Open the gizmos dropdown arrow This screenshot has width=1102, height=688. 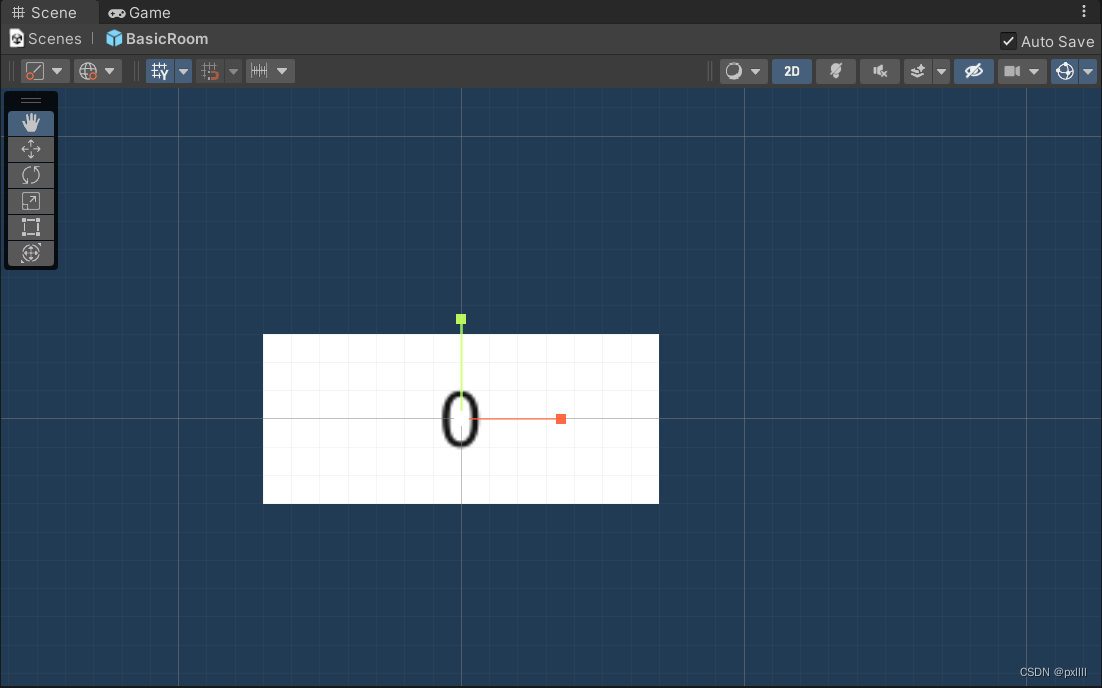coord(1088,71)
